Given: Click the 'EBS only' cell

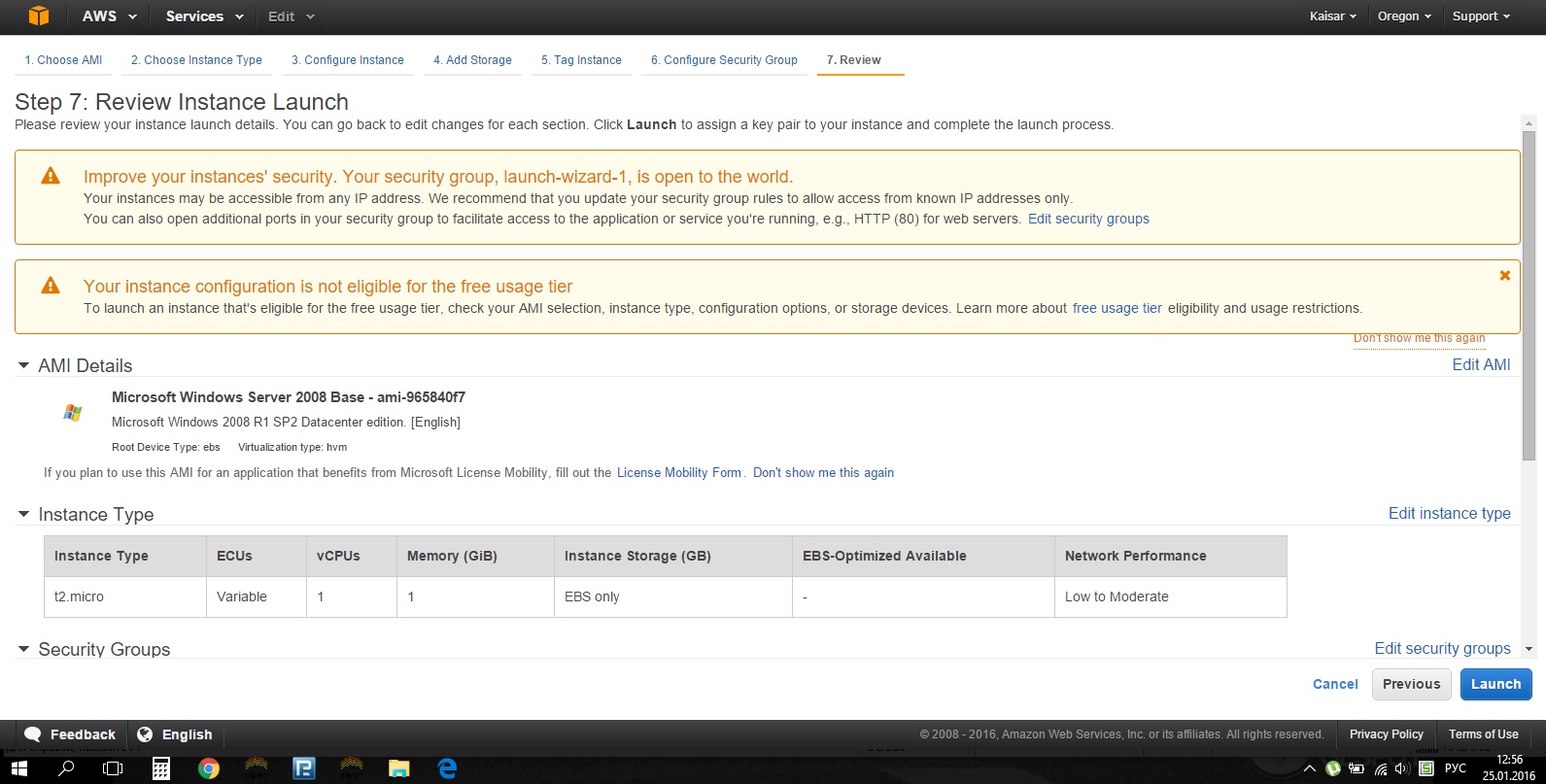Looking at the screenshot, I should [x=672, y=597].
